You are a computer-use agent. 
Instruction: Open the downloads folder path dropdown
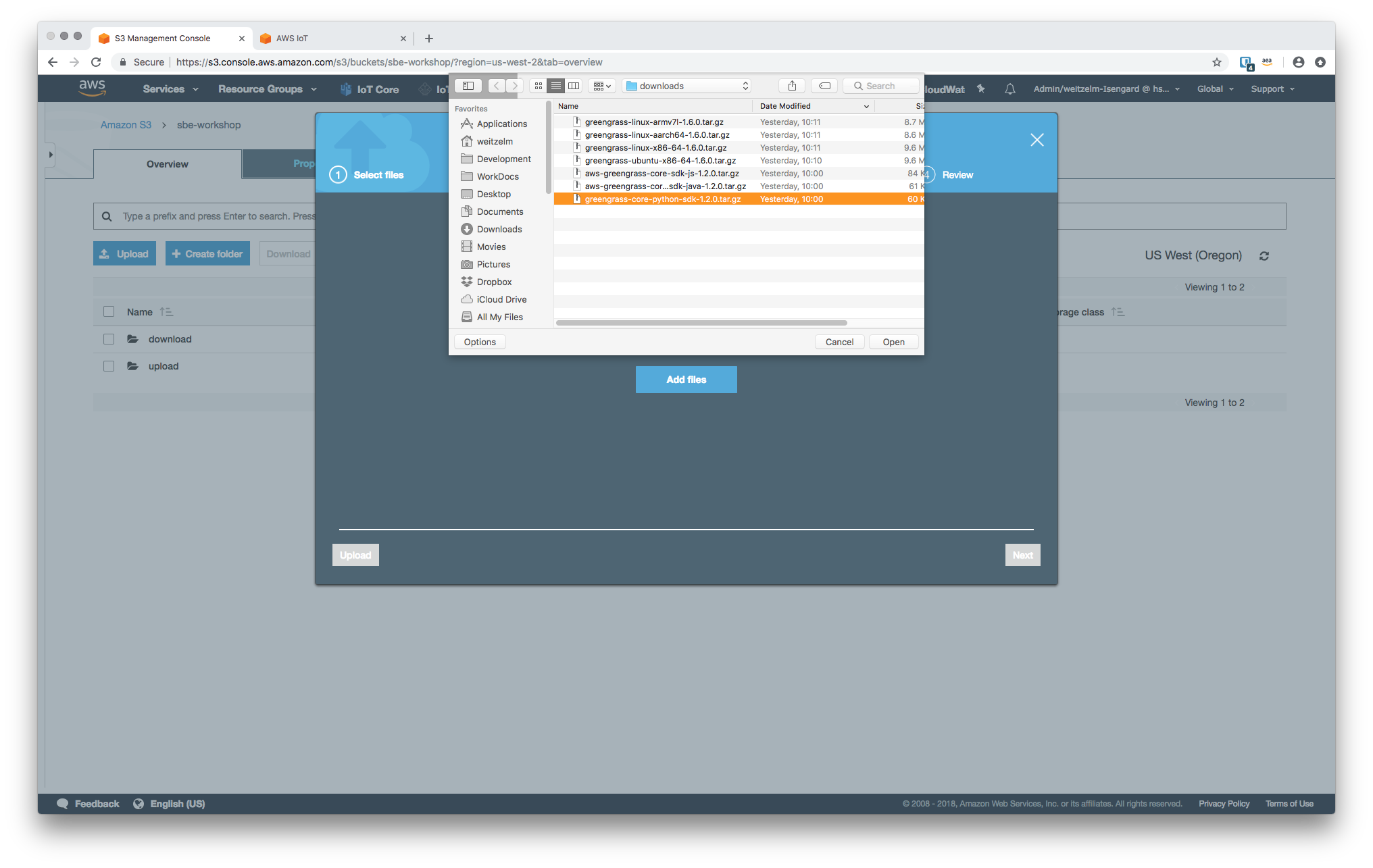tap(687, 86)
